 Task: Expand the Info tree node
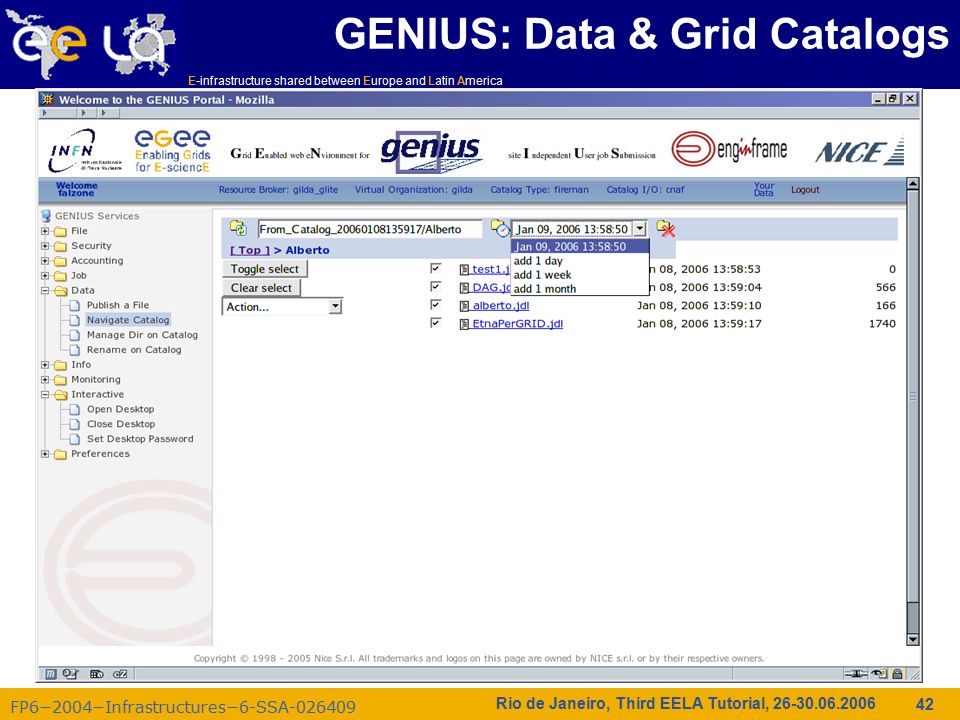(45, 365)
